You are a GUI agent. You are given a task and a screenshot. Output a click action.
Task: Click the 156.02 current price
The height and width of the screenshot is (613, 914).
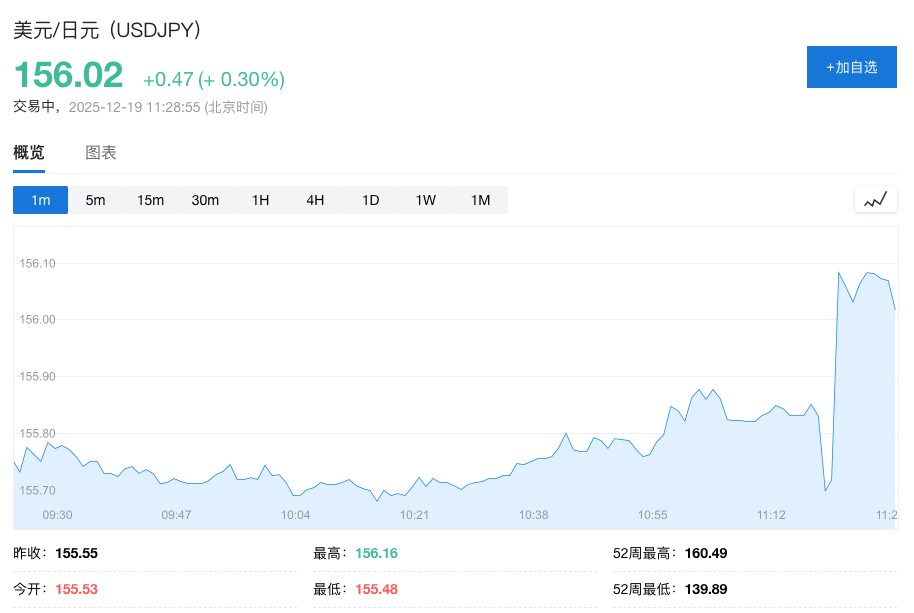tap(68, 76)
